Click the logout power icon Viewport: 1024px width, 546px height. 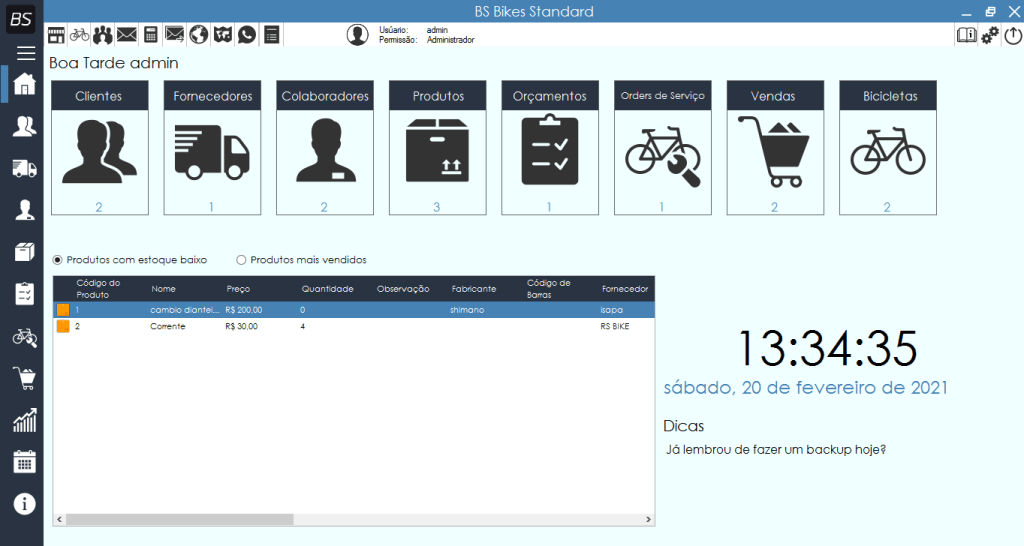coord(1013,35)
